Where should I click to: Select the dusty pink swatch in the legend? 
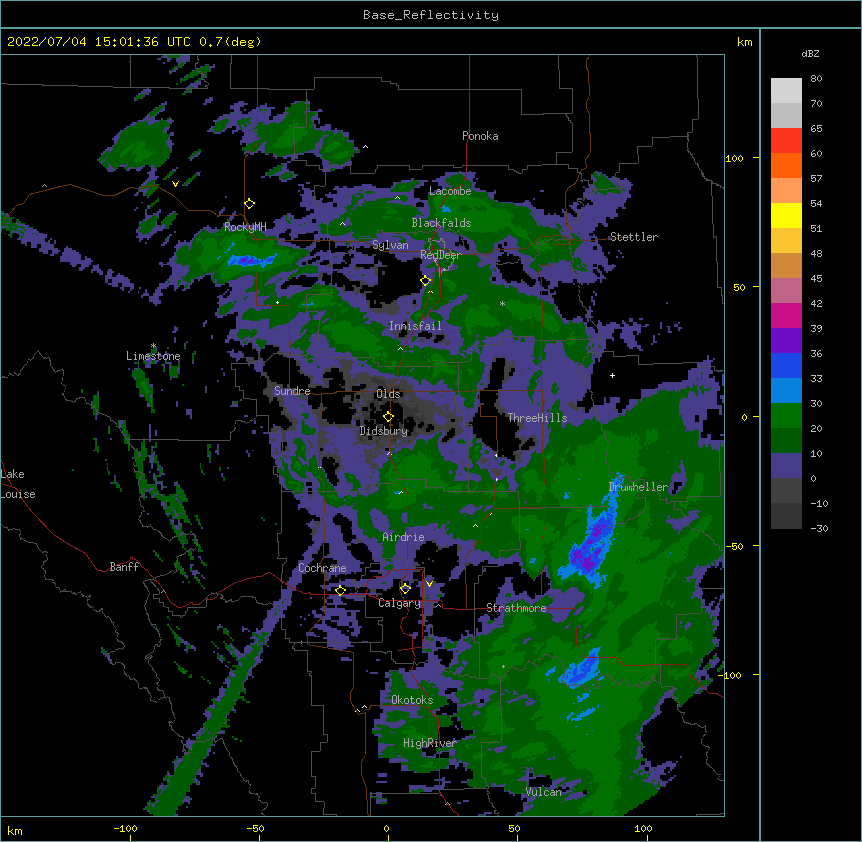pyautogui.click(x=786, y=290)
